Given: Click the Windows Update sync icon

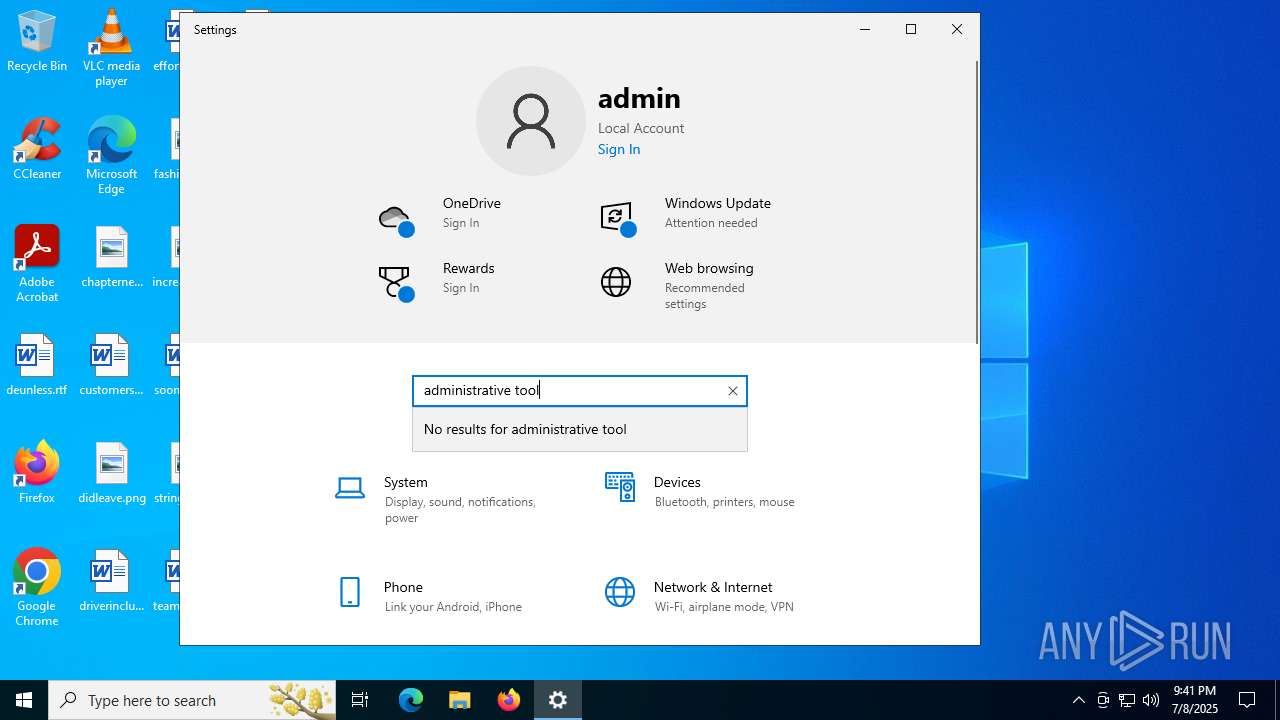Looking at the screenshot, I should point(617,218).
